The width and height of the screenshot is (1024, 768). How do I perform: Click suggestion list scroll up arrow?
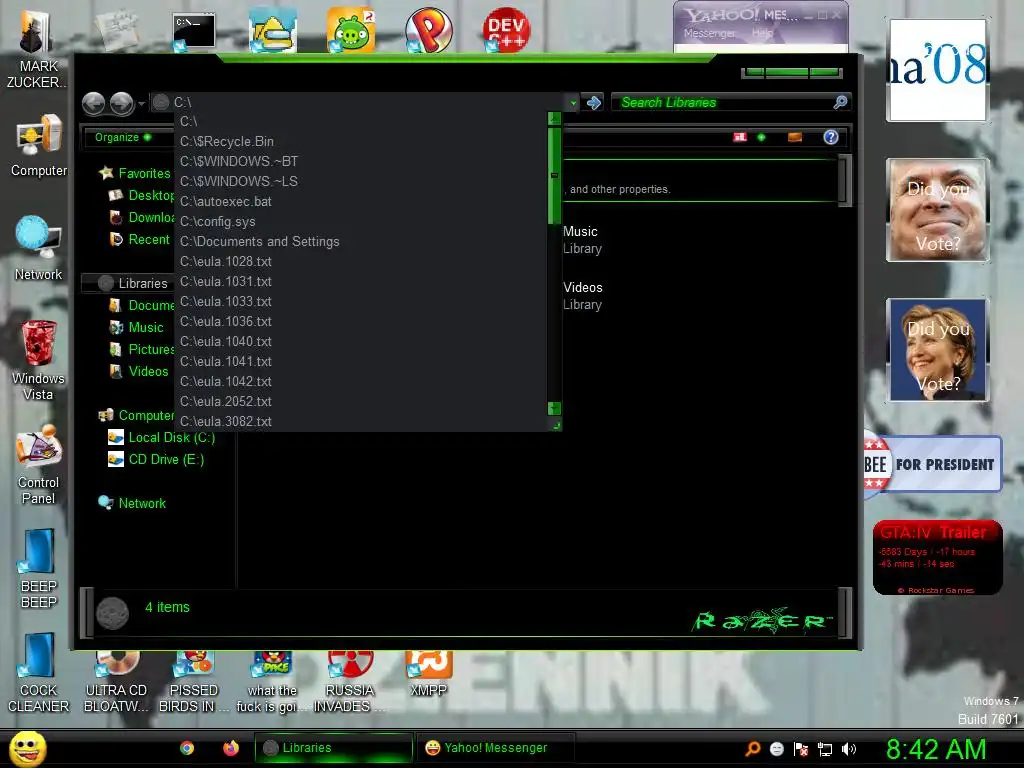pos(554,118)
